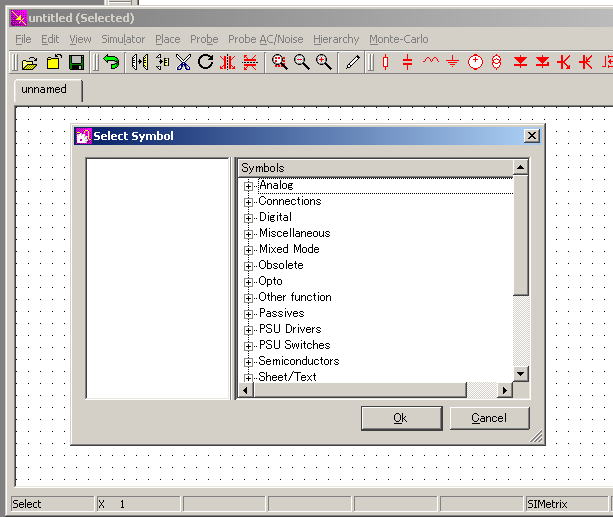Viewport: 613px width, 517px height.
Task: Click the yellow folder with return arrow icon
Action: [x=54, y=62]
